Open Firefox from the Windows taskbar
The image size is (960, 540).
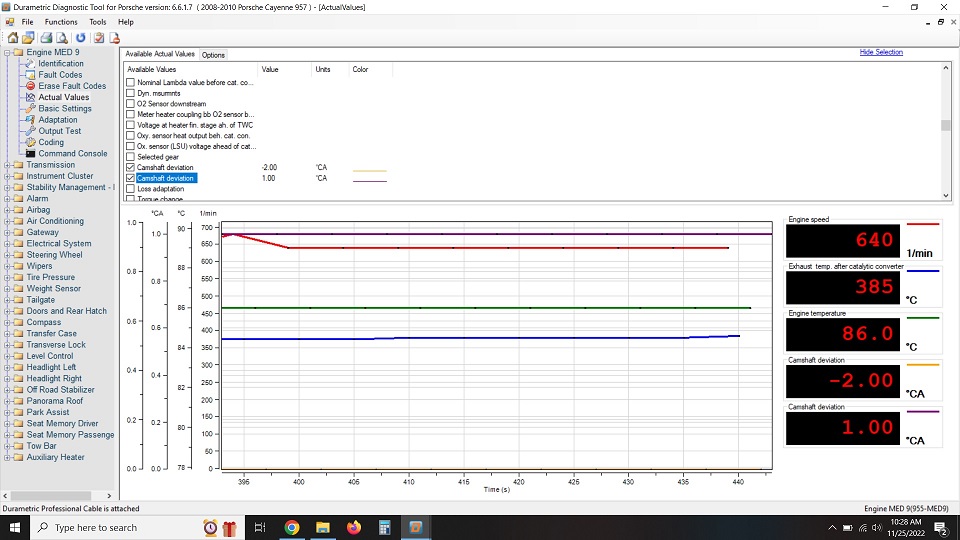click(x=353, y=527)
